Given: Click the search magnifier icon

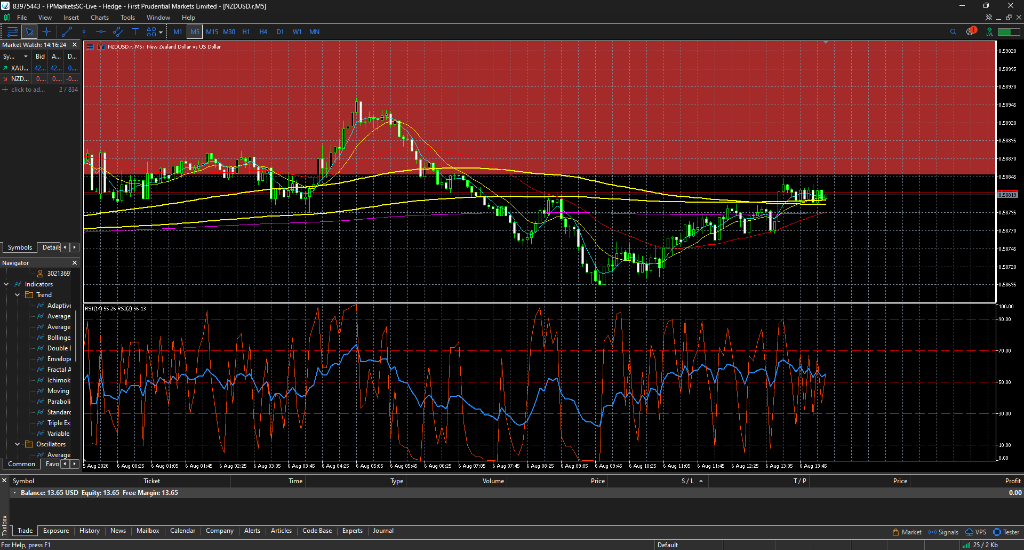Looking at the screenshot, I should click(x=953, y=31).
